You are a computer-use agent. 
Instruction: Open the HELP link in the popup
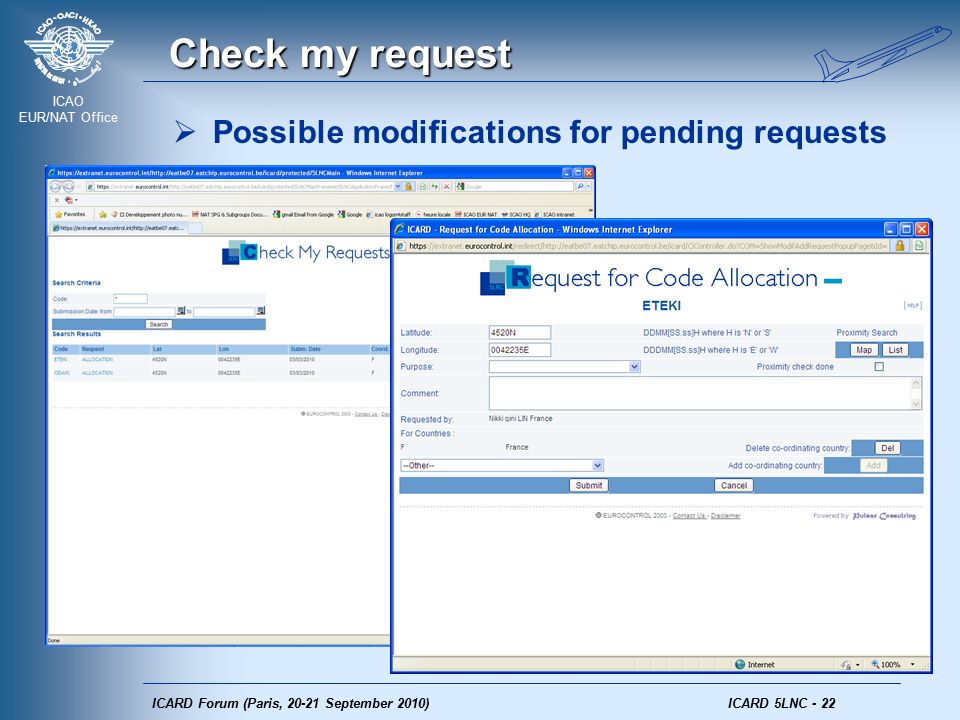point(912,306)
